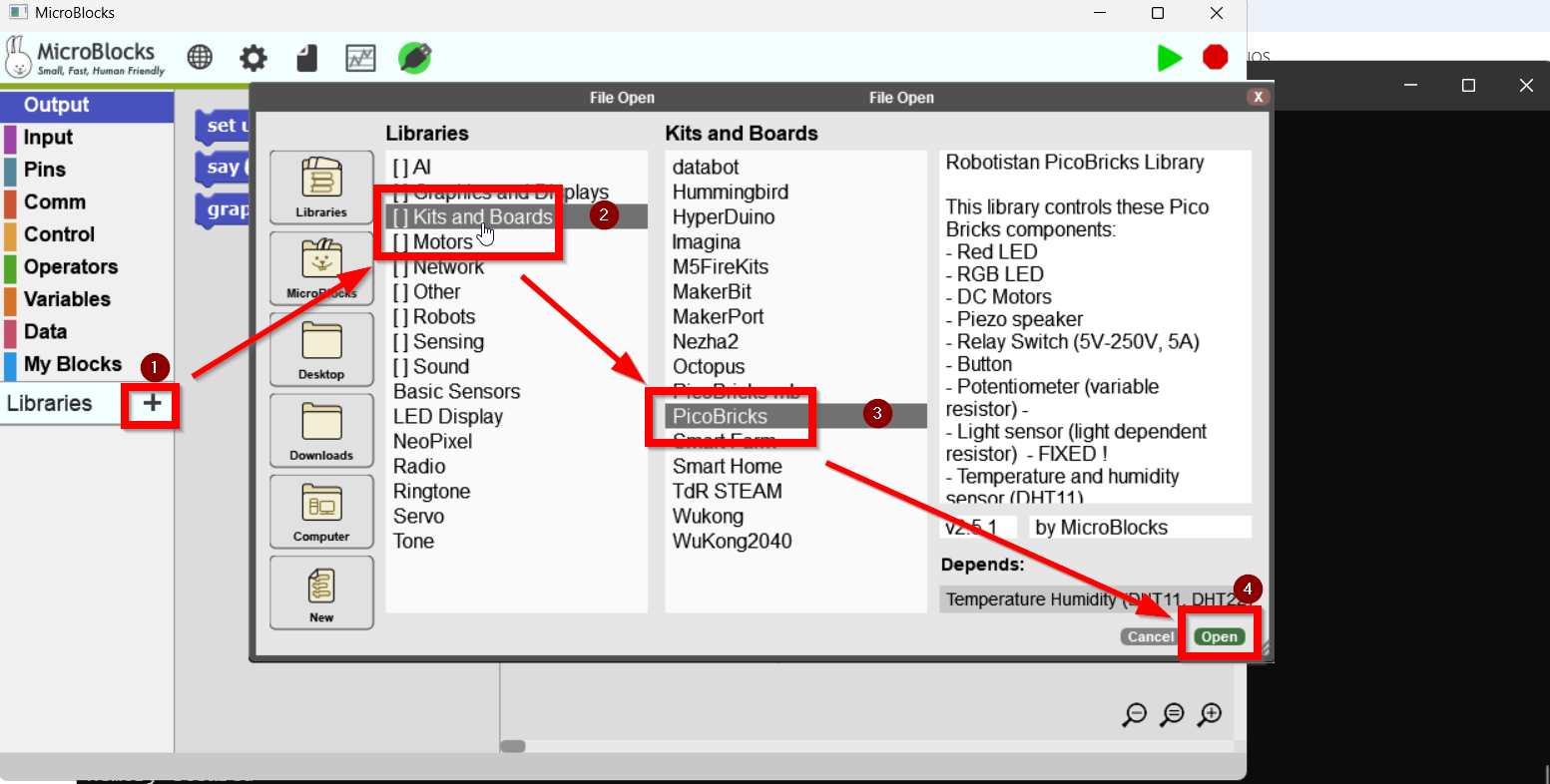Image resolution: width=1550 pixels, height=784 pixels.
Task: Open the Sensing libraries folder
Action: [x=517, y=342]
